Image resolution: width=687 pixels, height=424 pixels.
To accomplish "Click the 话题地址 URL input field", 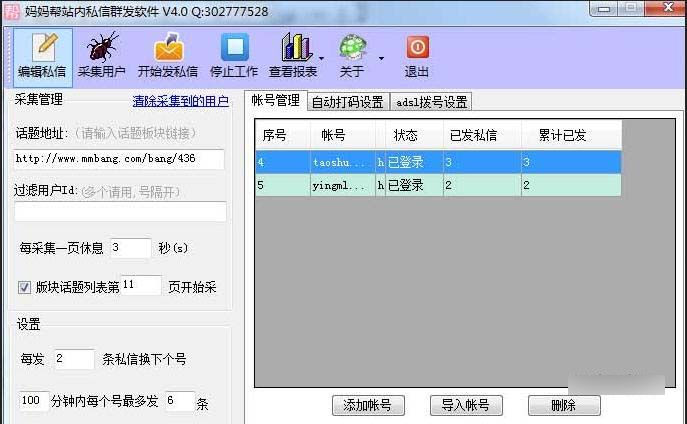I will tap(119, 159).
